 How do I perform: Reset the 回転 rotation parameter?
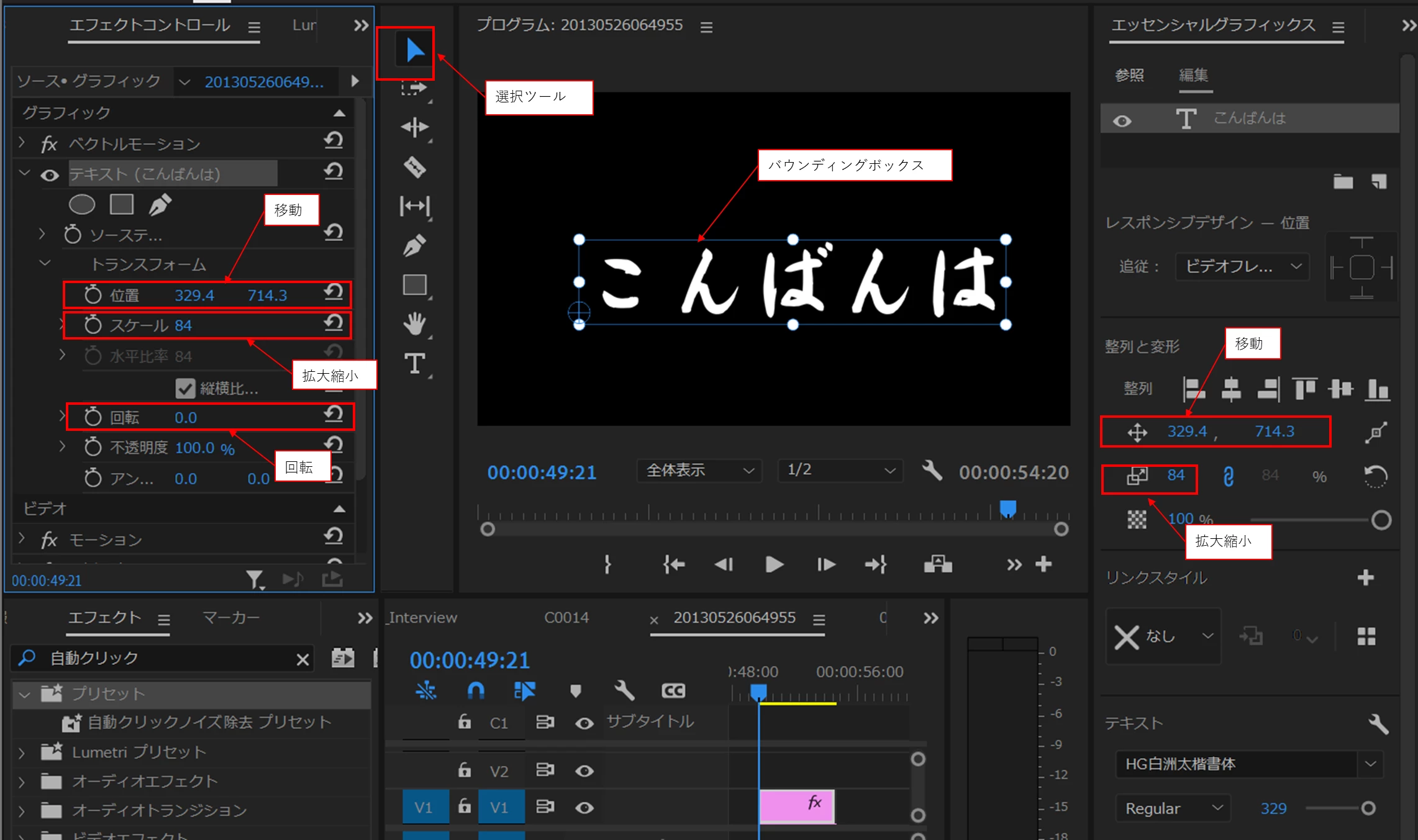tap(334, 415)
